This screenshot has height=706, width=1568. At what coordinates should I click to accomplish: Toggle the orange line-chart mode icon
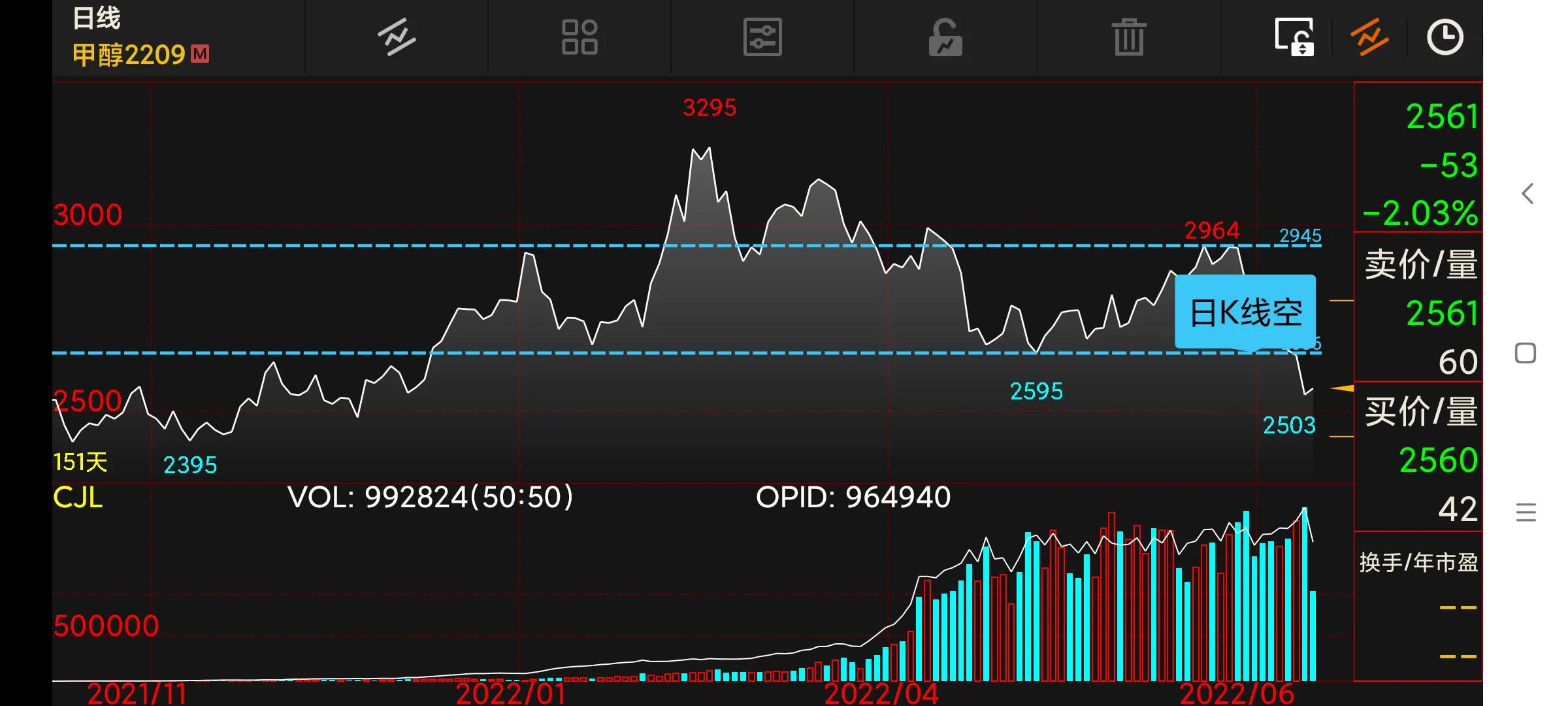pyautogui.click(x=1369, y=37)
